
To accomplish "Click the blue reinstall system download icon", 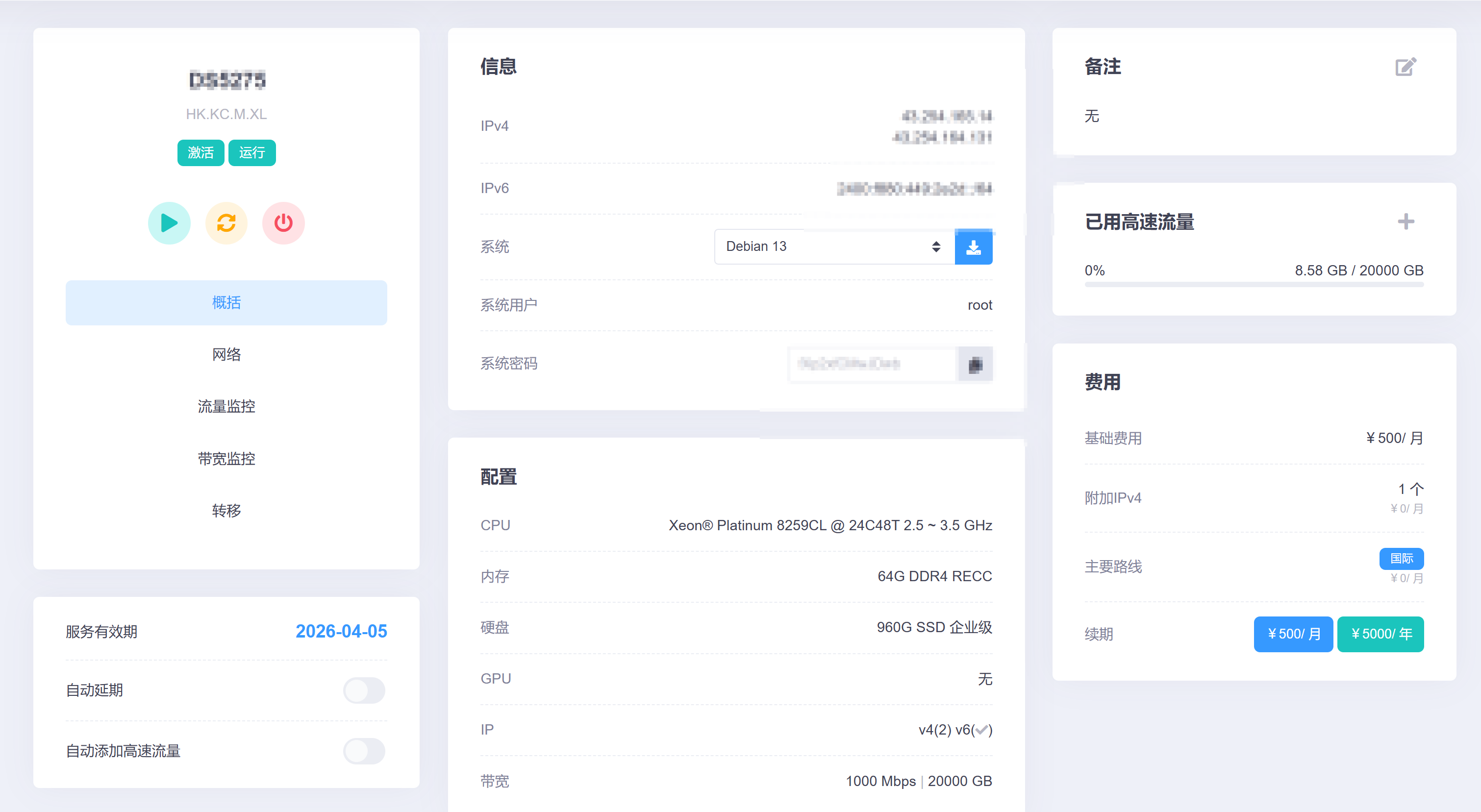I will point(973,247).
